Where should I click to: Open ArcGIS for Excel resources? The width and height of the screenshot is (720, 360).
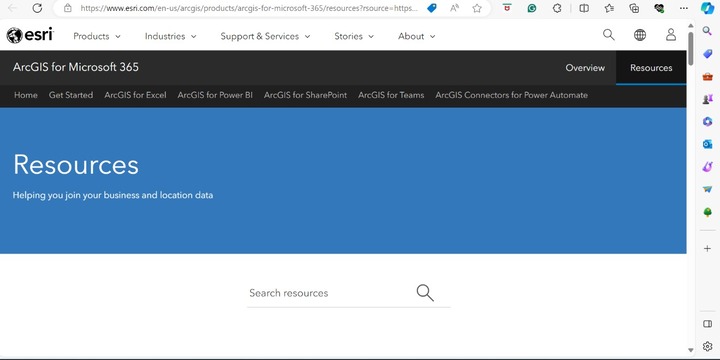coord(135,95)
